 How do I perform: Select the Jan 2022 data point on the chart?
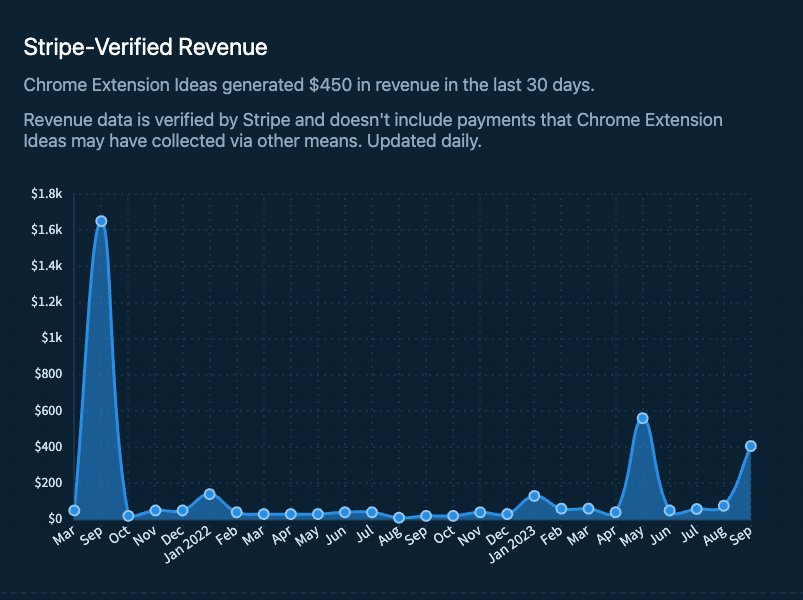tap(209, 494)
